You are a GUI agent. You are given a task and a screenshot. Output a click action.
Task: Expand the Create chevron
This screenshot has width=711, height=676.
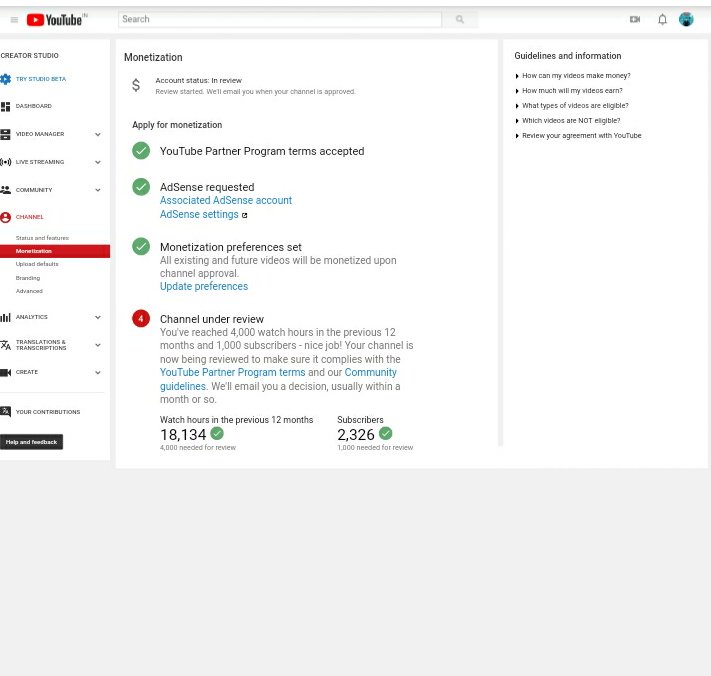[x=97, y=372]
